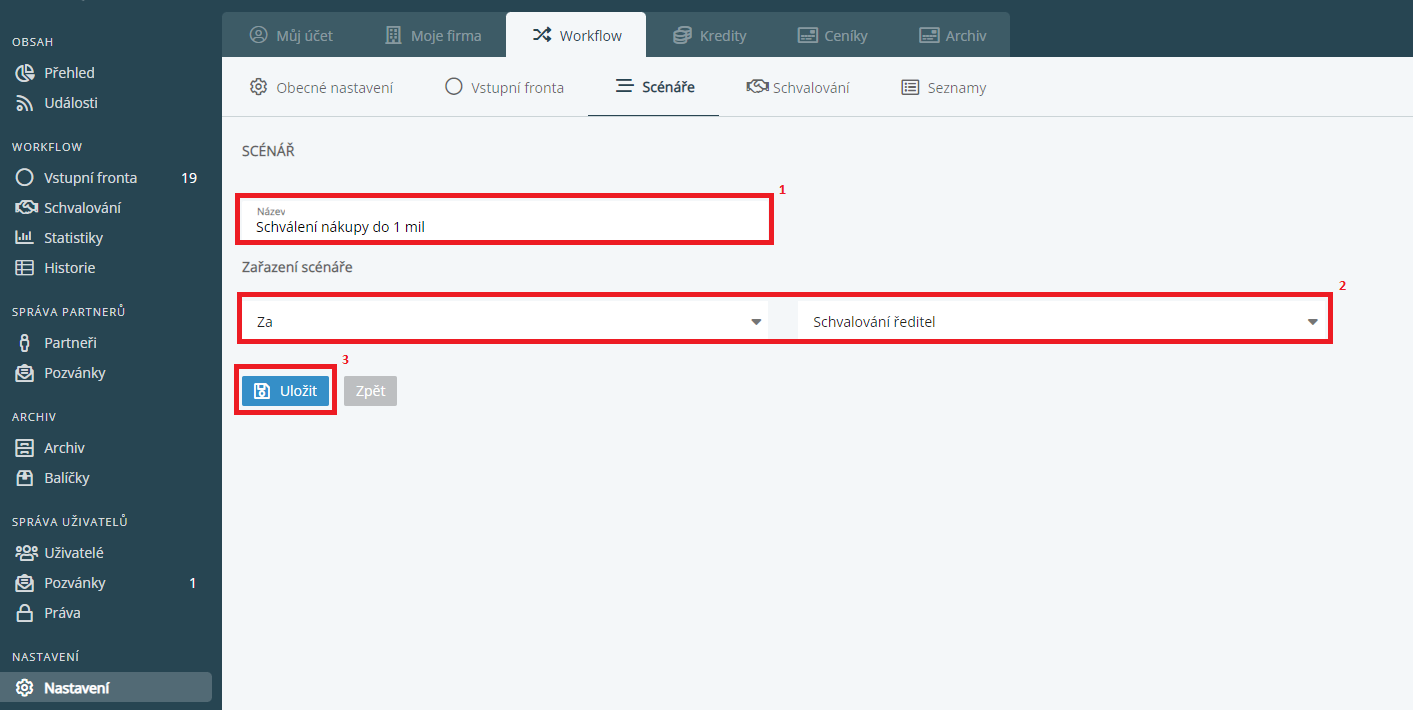Switch to the Kredity tab
This screenshot has height=710, width=1413.
click(710, 36)
